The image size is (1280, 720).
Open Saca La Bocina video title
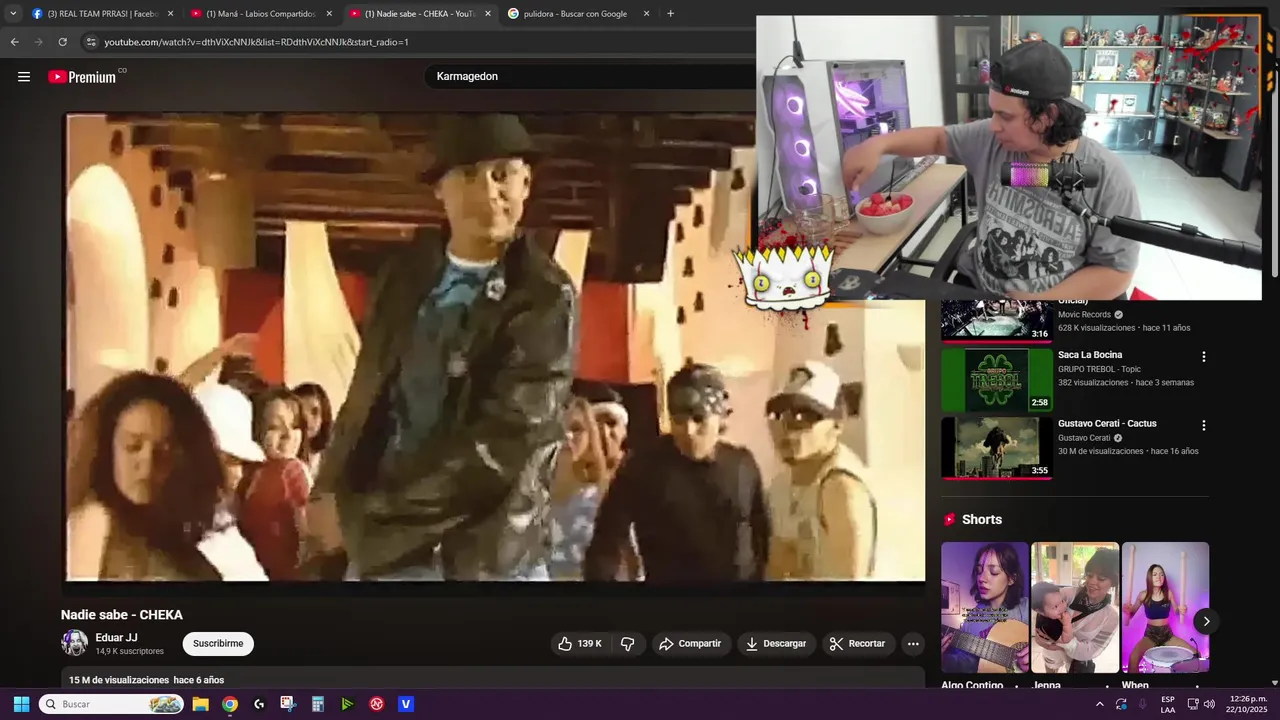[x=1090, y=355]
